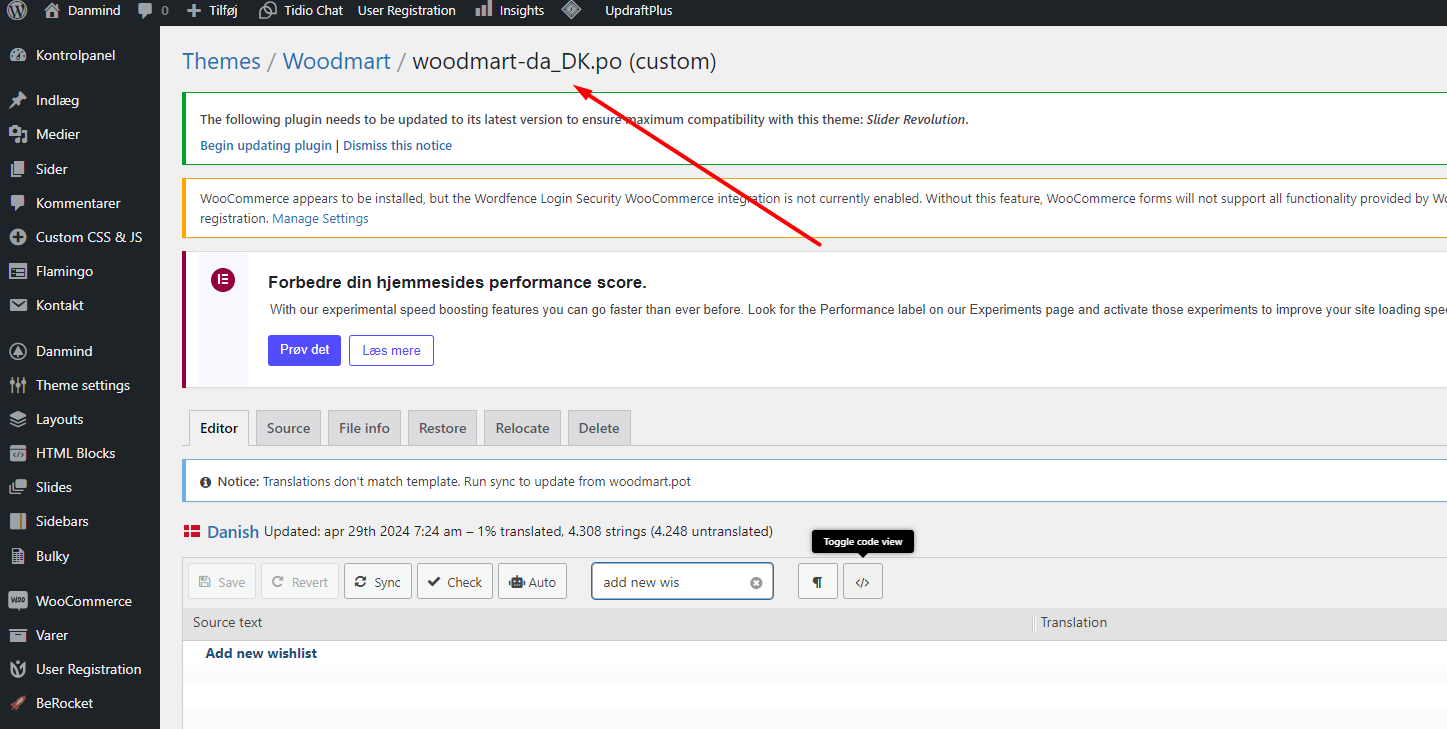The height and width of the screenshot is (729, 1447).
Task: Click Tilføj new content button
Action: click(212, 11)
